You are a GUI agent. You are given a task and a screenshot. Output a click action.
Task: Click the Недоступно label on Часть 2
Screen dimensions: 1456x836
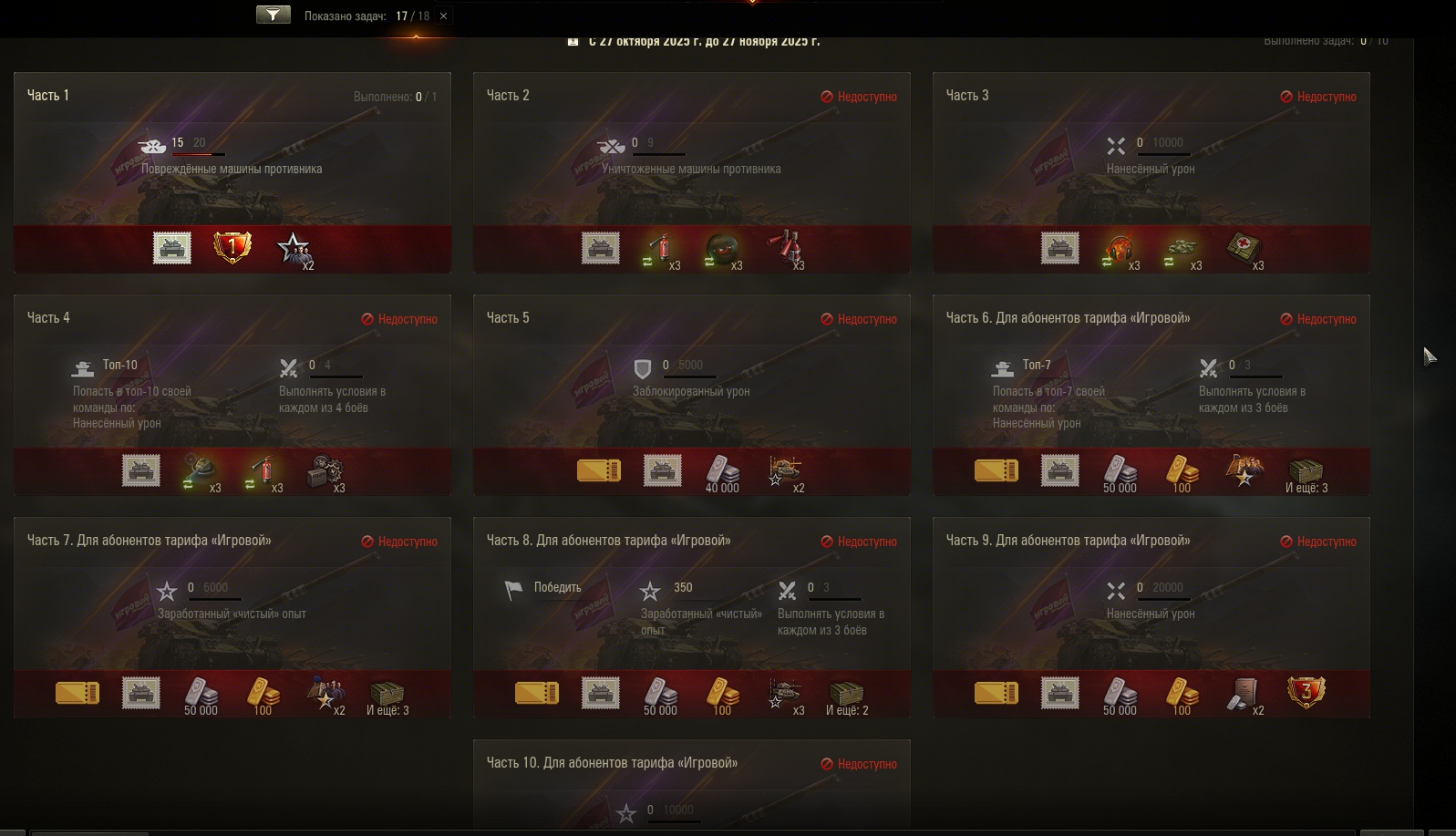(859, 97)
